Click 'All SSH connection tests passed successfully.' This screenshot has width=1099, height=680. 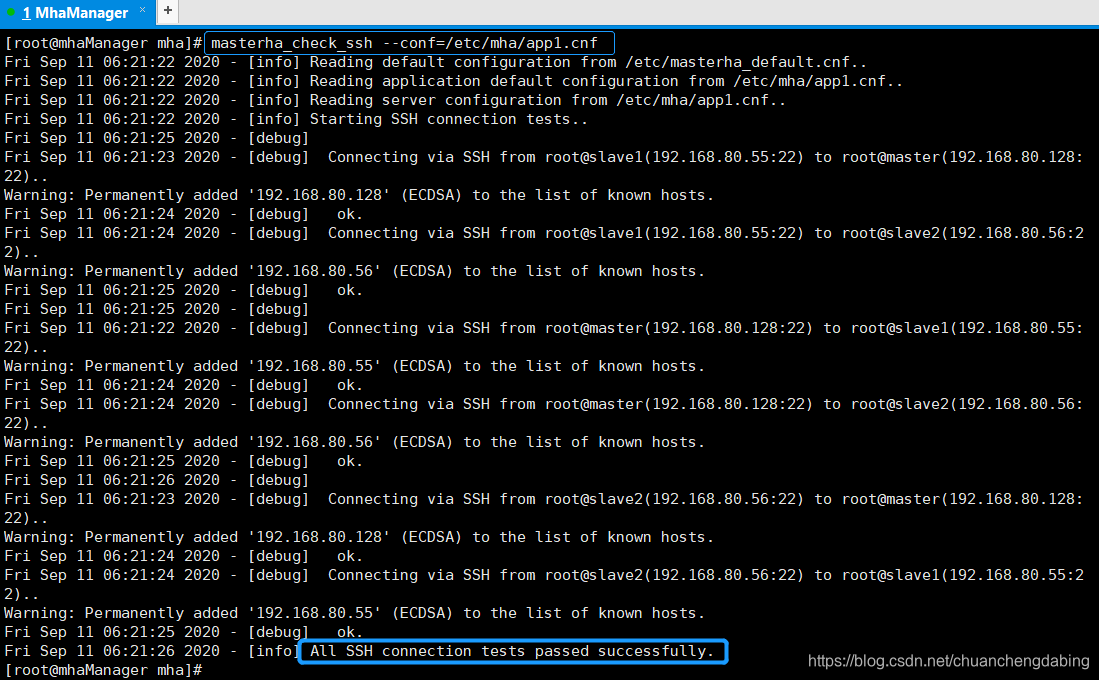point(512,651)
